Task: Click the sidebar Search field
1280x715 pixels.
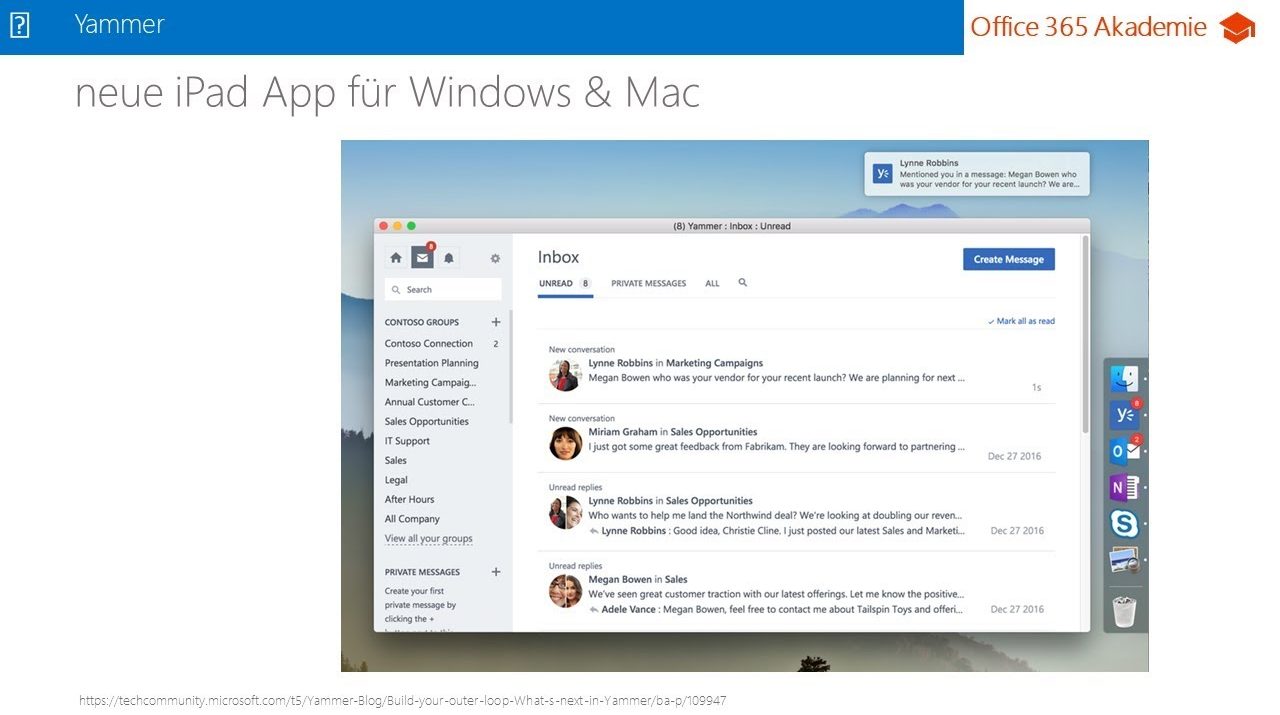Action: point(443,290)
